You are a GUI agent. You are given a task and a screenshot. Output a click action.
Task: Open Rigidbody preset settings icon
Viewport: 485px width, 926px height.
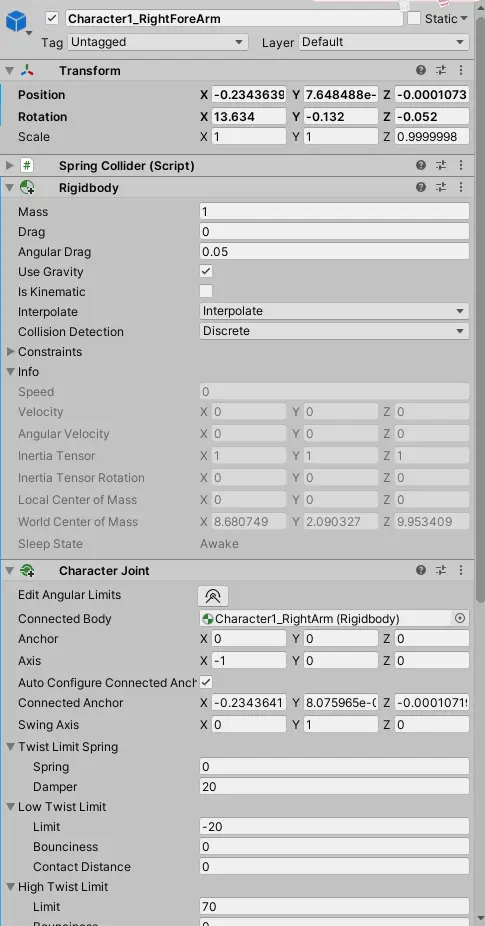pos(441,187)
